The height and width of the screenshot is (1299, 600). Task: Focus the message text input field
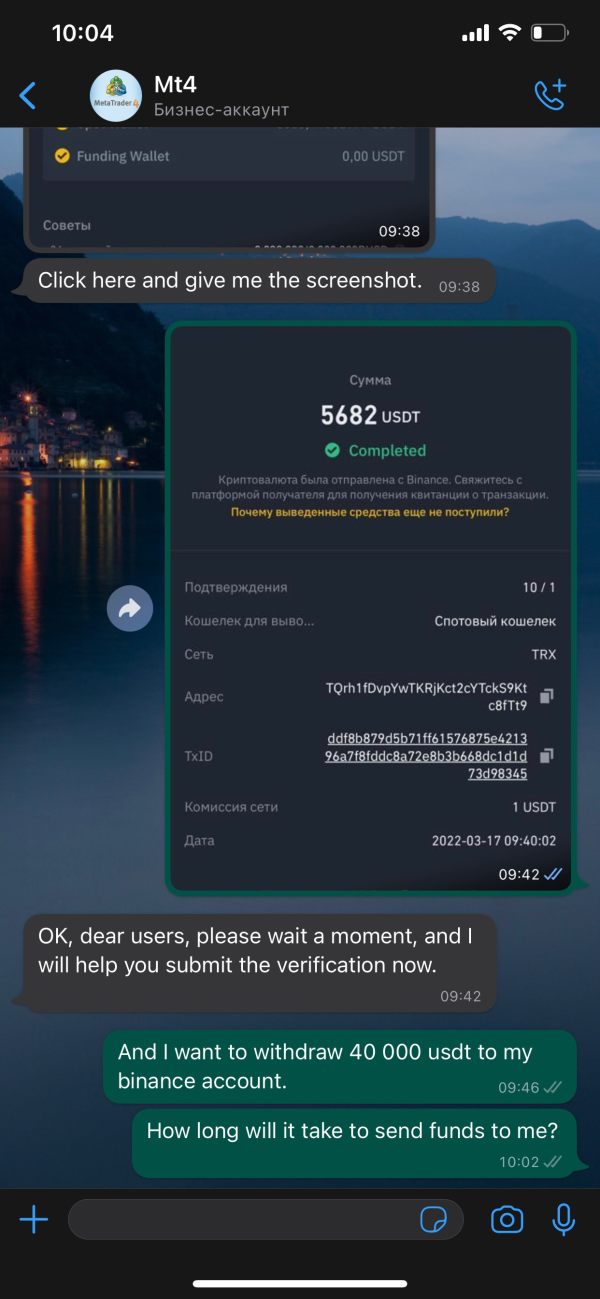[265, 1219]
